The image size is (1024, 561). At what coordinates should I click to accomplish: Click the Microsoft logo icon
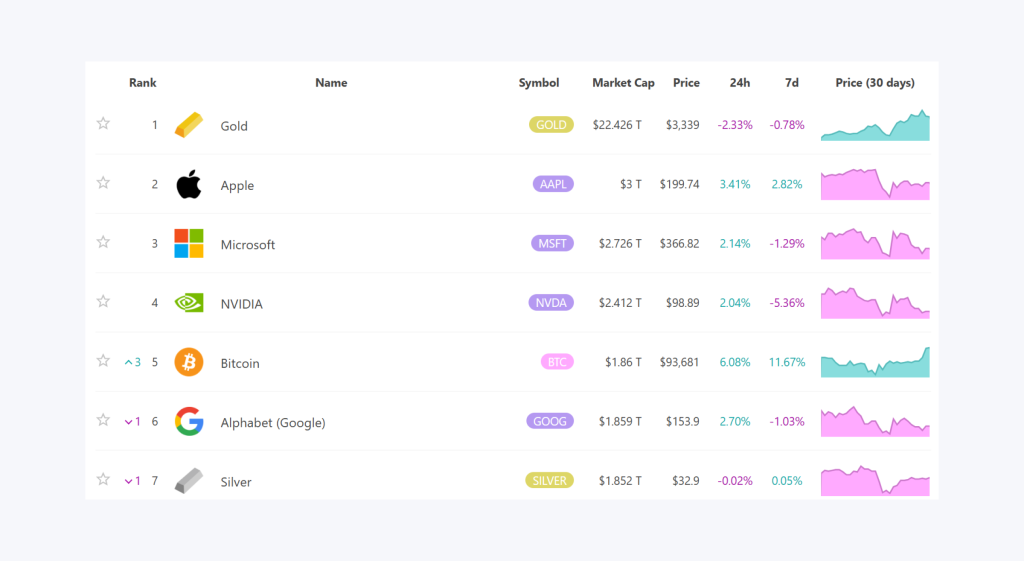click(x=189, y=244)
